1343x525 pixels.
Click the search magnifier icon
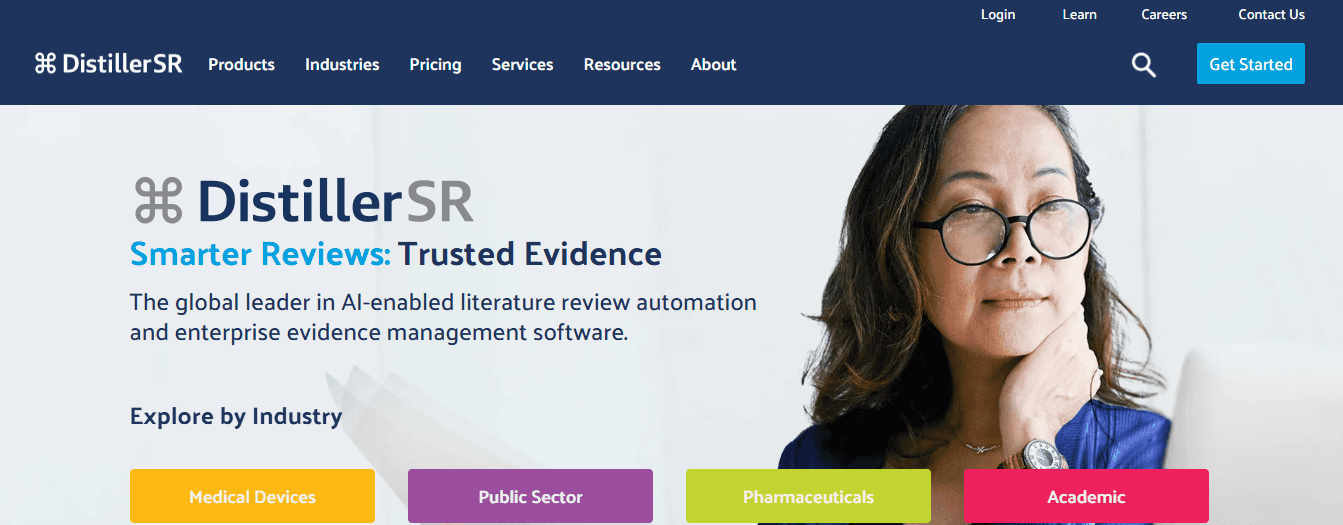coord(1143,65)
